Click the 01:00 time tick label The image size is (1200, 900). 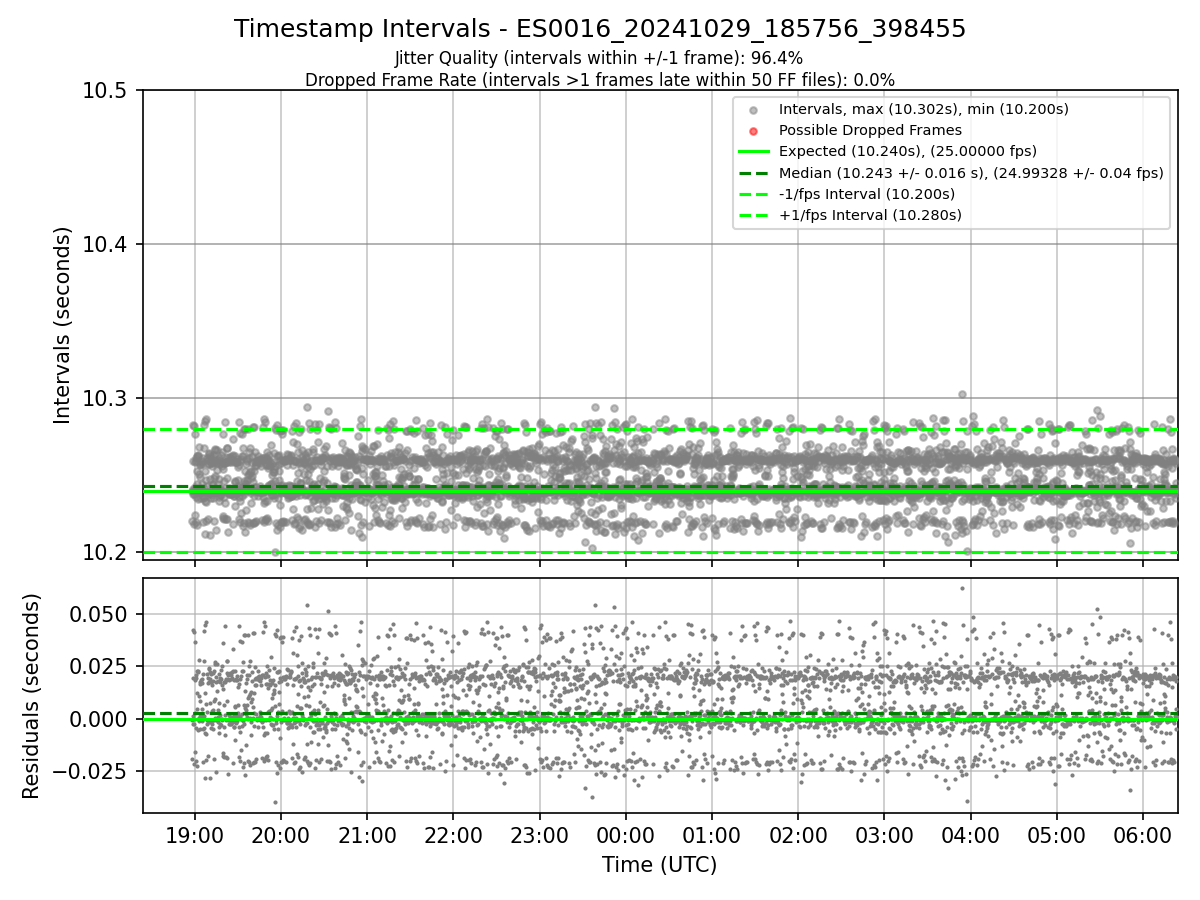712,834
